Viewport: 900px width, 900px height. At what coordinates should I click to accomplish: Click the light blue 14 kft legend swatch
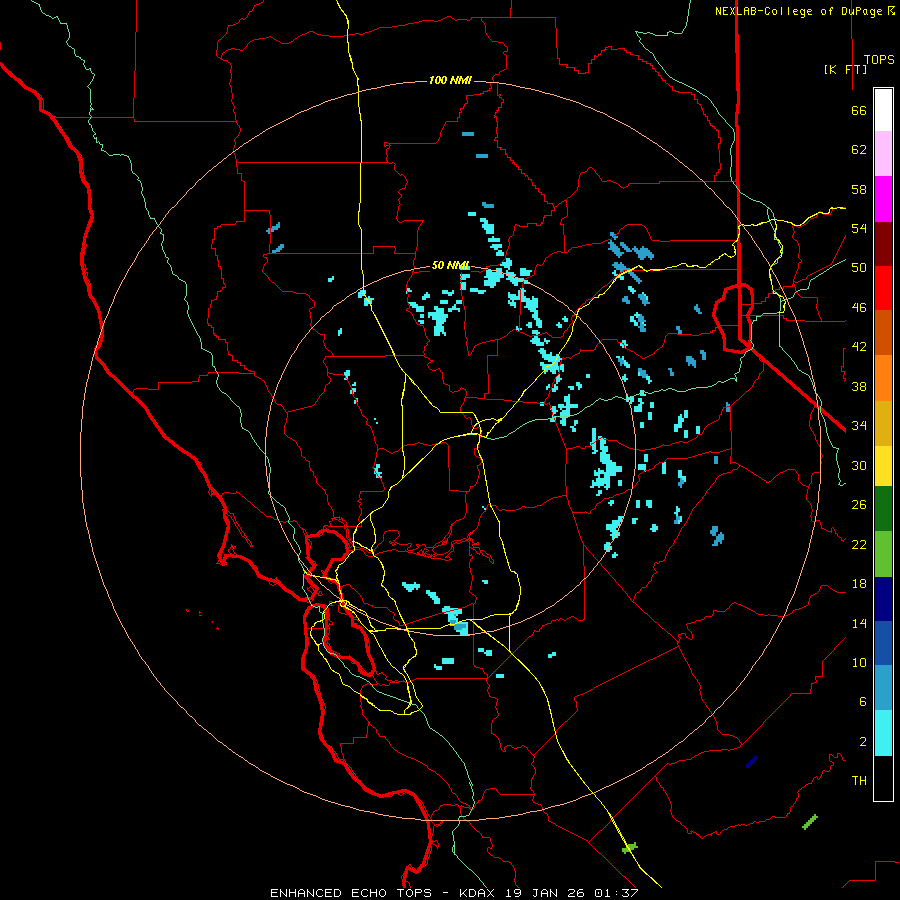[x=883, y=688]
